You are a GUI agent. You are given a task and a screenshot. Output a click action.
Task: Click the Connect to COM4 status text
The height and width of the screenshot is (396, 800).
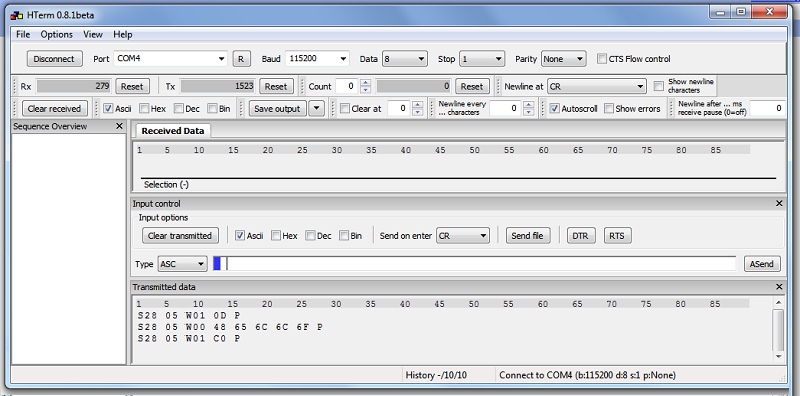click(x=587, y=375)
